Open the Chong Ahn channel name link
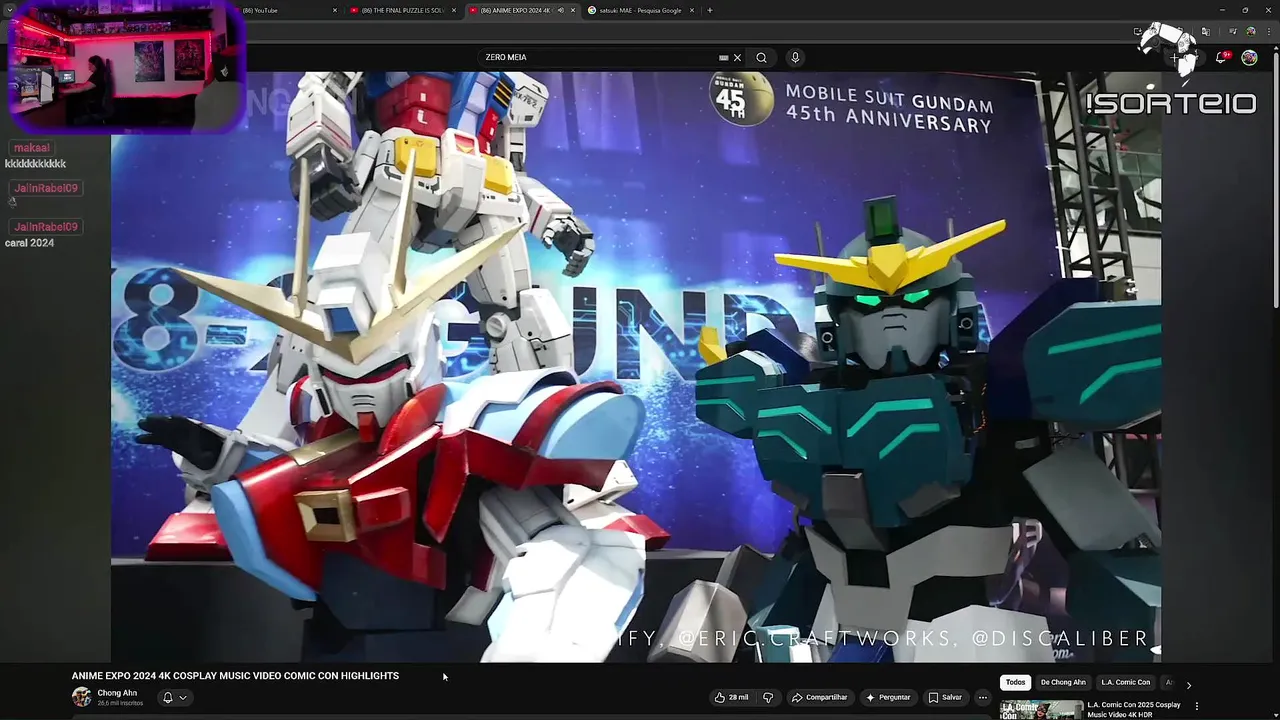Viewport: 1280px width, 720px height. coord(117,693)
